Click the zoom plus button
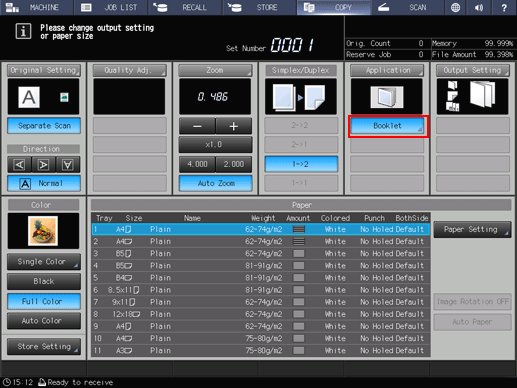Image resolution: width=517 pixels, height=388 pixels. 234,126
